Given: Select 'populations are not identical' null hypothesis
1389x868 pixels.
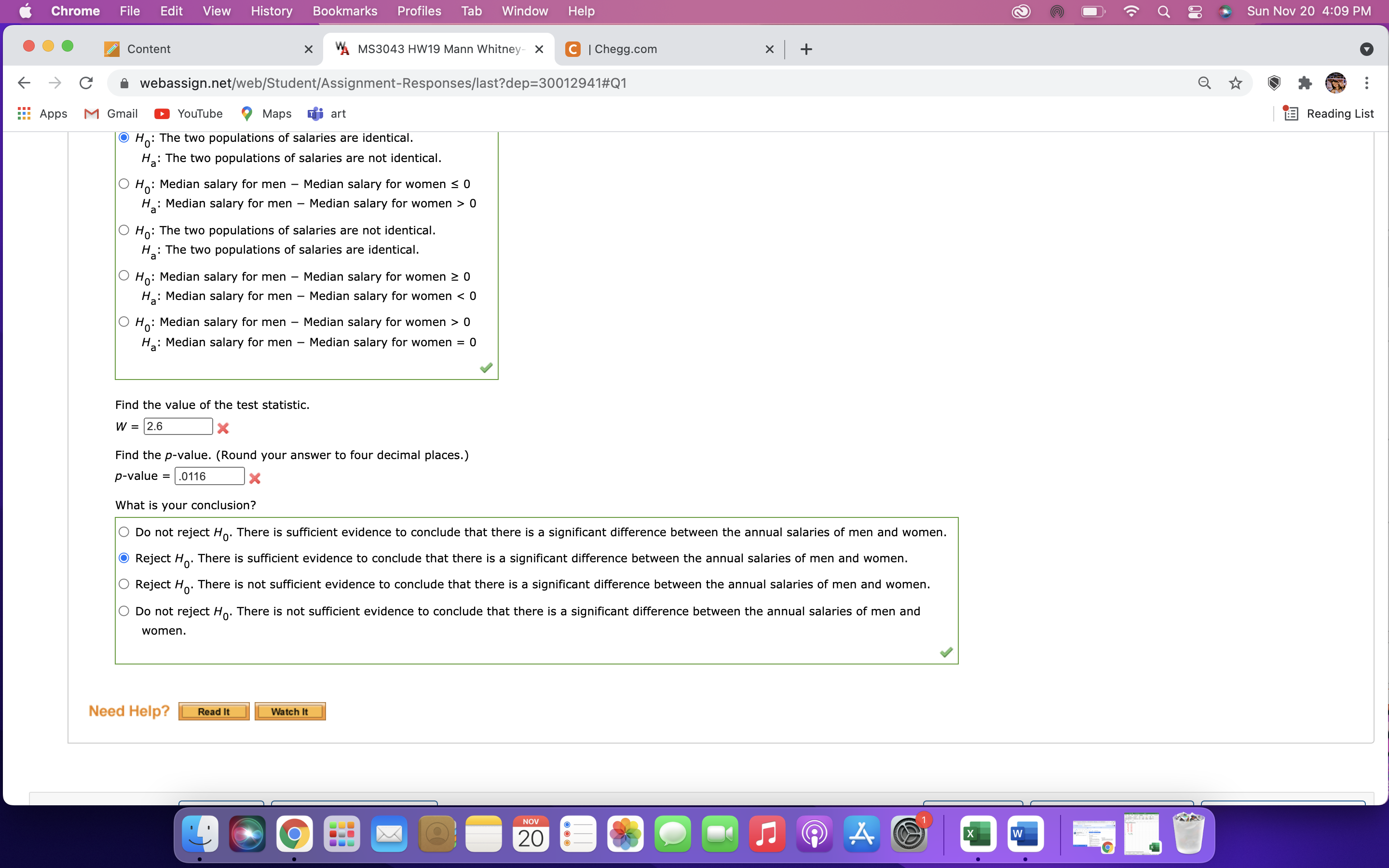Looking at the screenshot, I should click(x=124, y=230).
